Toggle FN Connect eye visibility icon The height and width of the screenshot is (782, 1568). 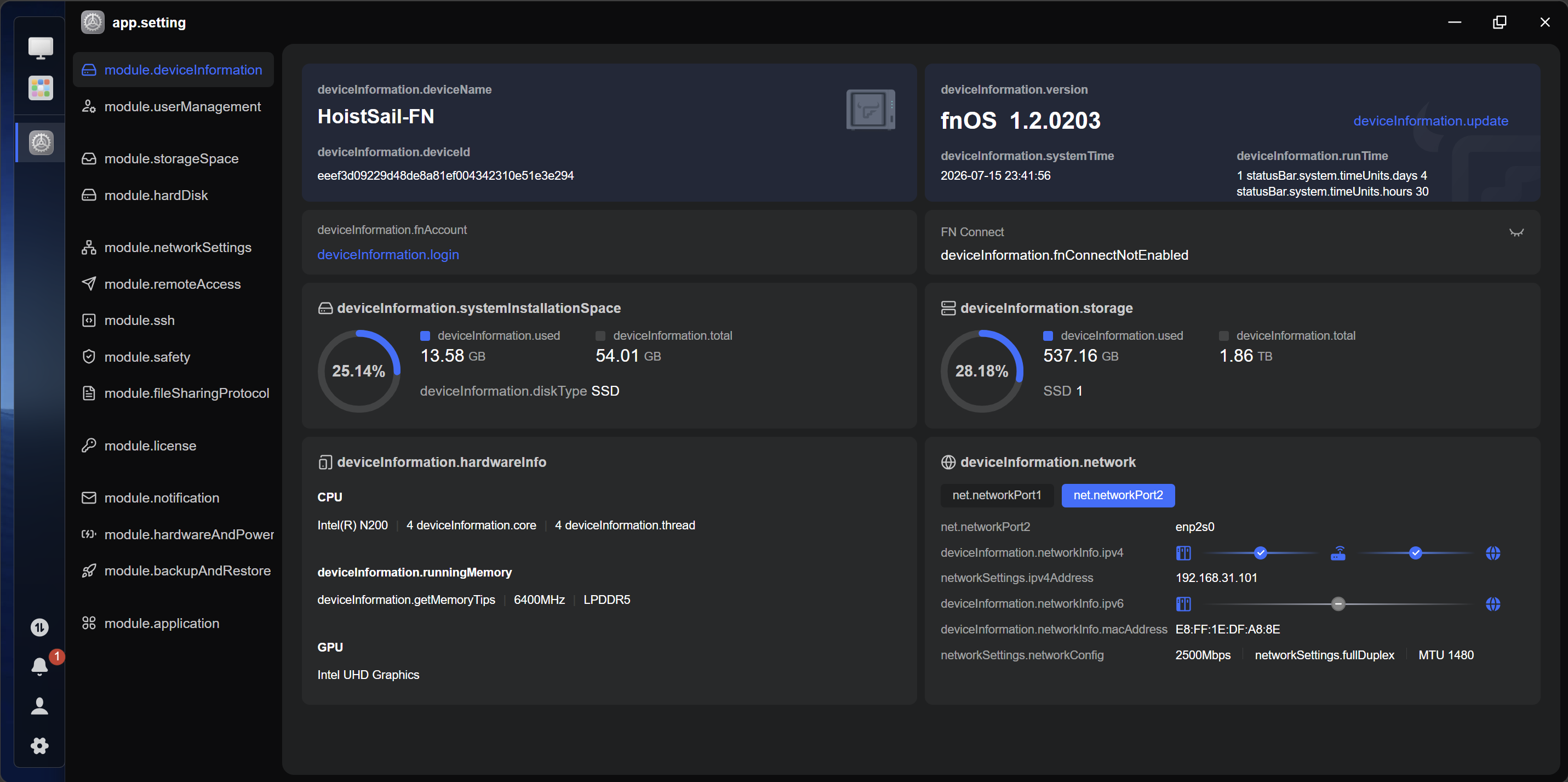(x=1517, y=232)
